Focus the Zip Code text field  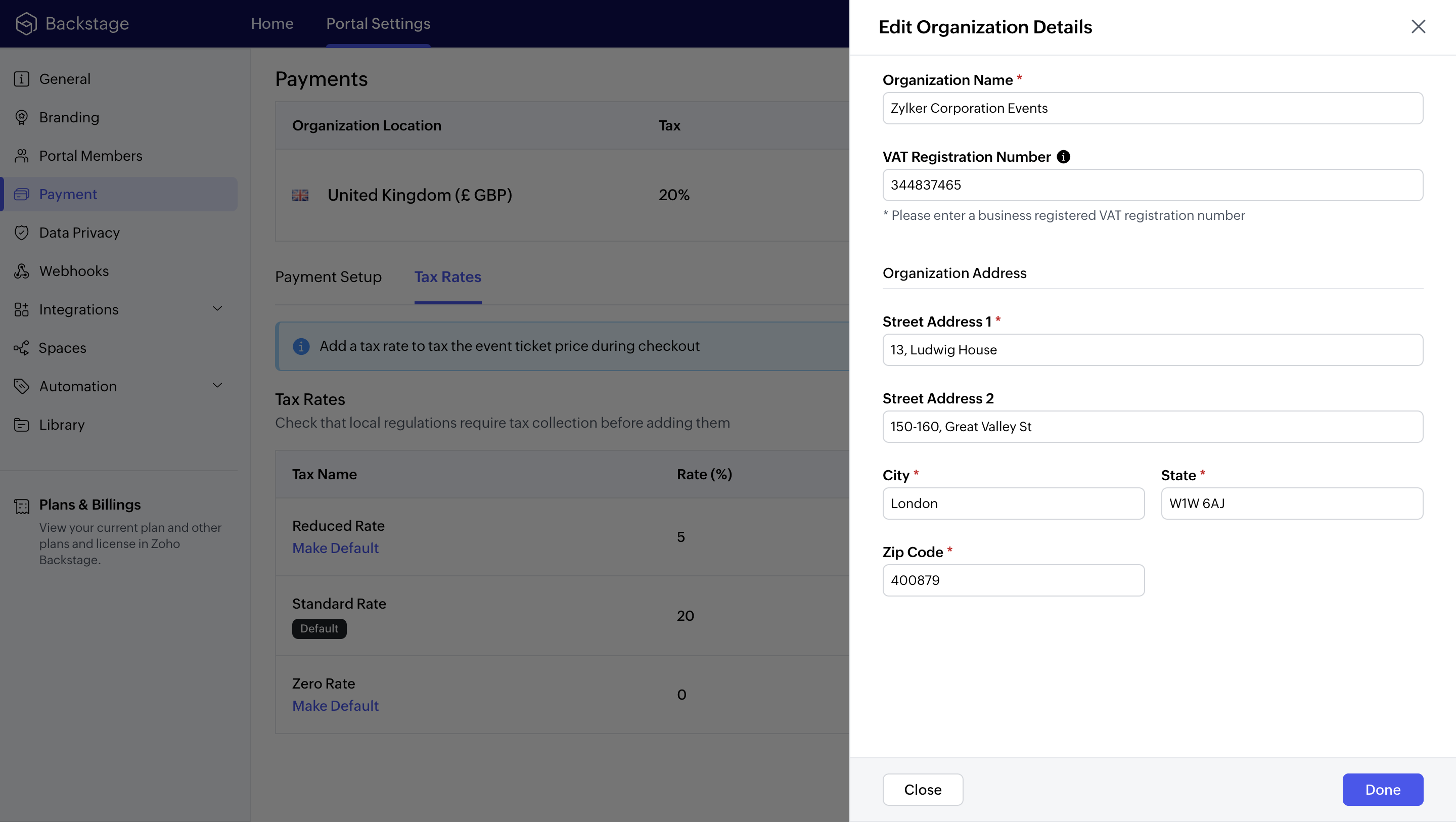pyautogui.click(x=1013, y=580)
